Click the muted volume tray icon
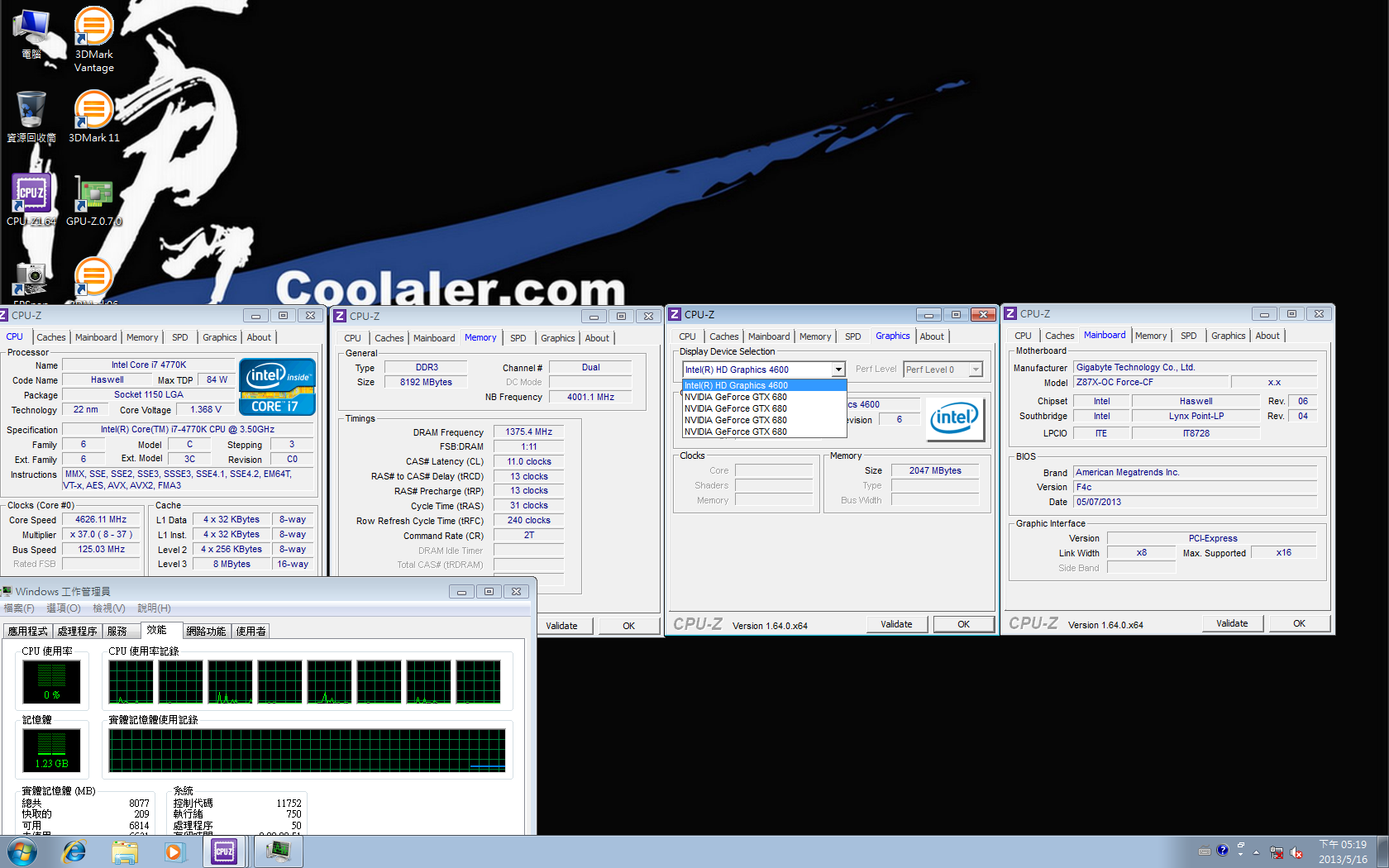 1296,852
